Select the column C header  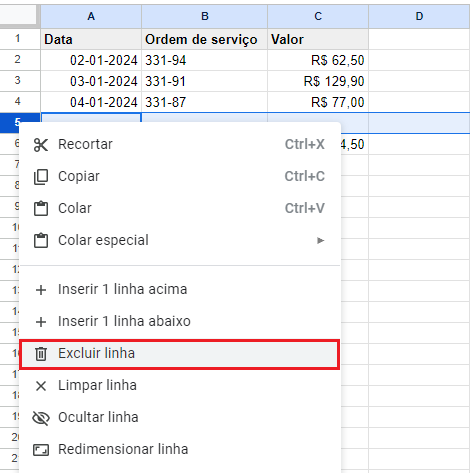pos(318,16)
